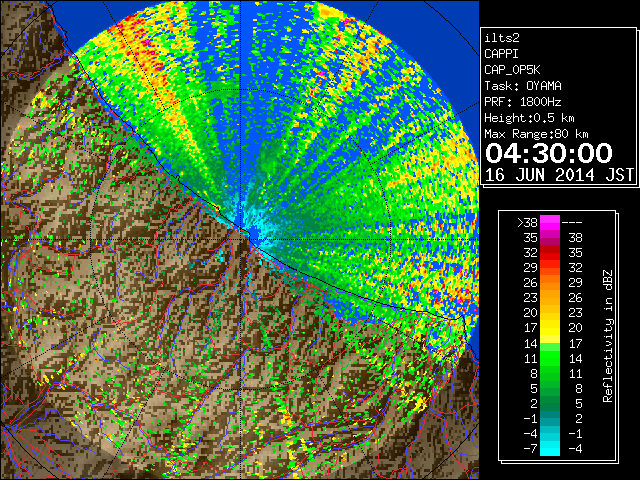
Task: Click the '>38' legend label
Action: (x=527, y=223)
